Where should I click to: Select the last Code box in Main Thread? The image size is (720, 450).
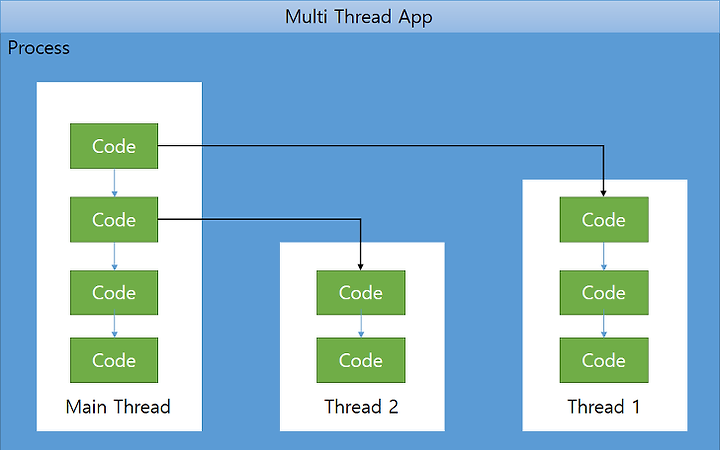[114, 360]
